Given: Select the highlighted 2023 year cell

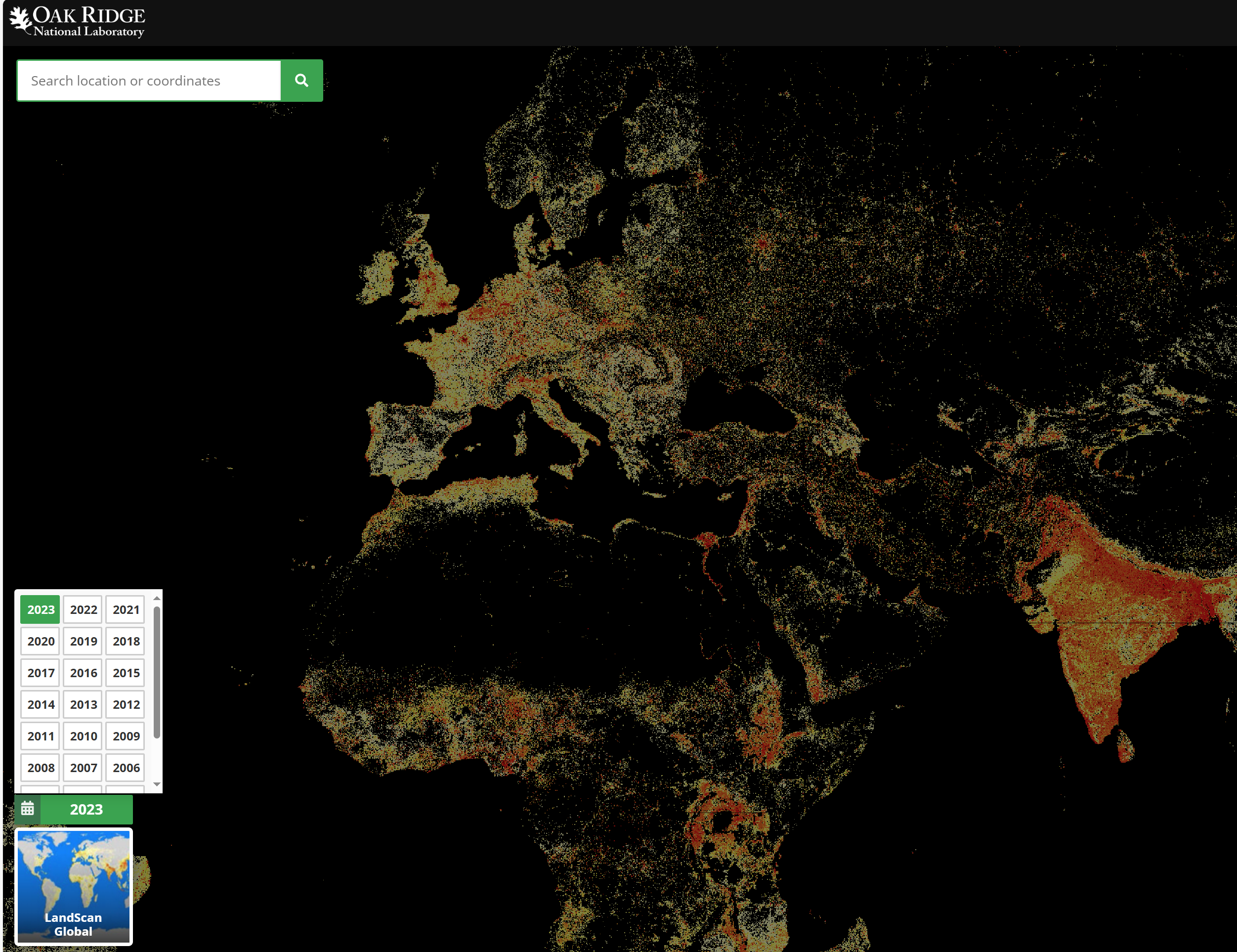Looking at the screenshot, I should click(41, 609).
